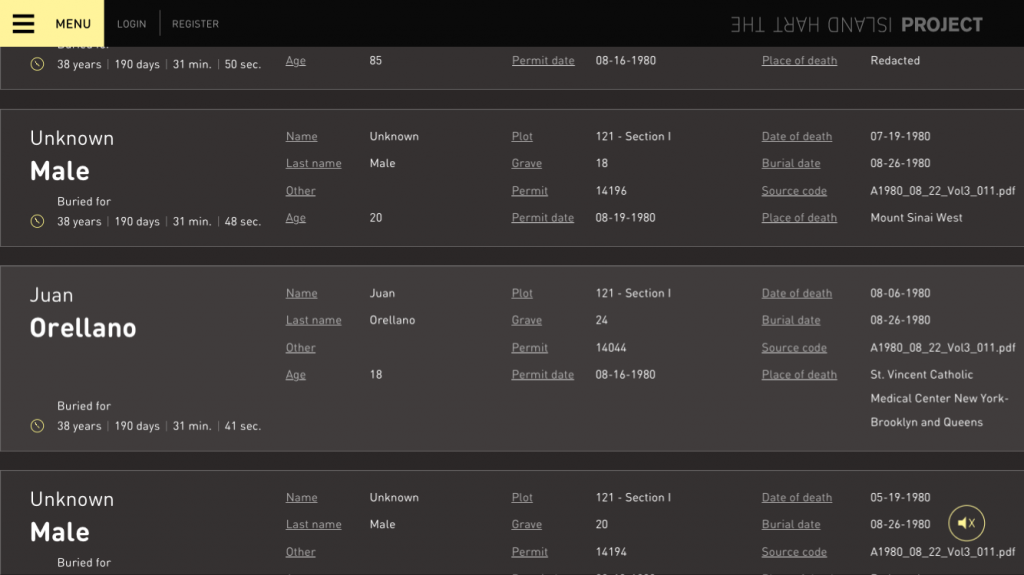
Task: Click the REGISTER link
Action: click(195, 24)
